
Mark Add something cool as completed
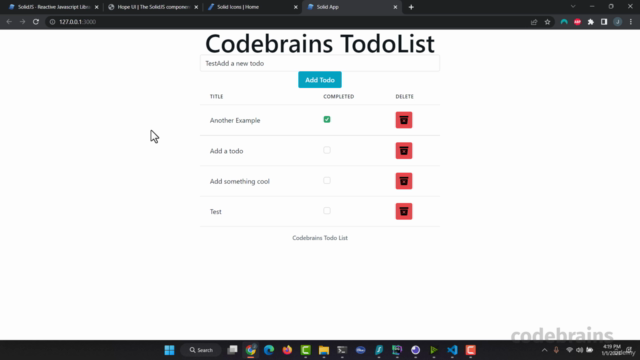point(327,180)
